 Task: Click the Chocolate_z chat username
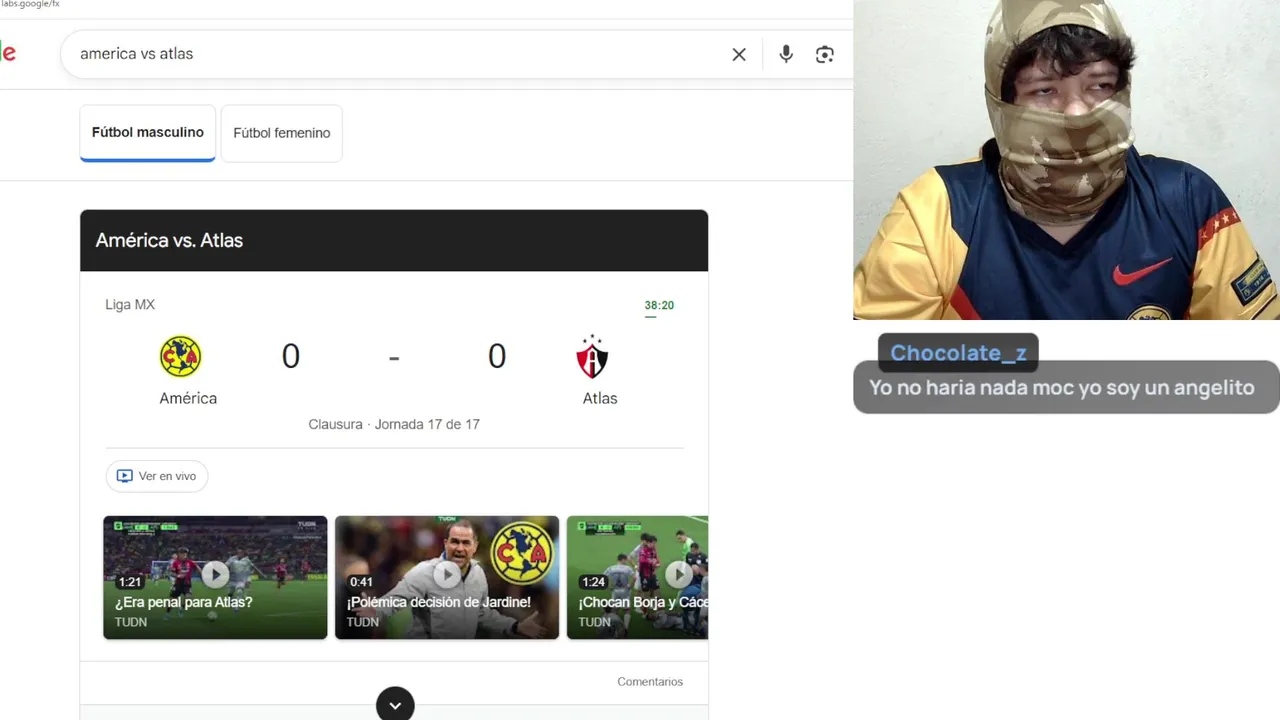[958, 353]
